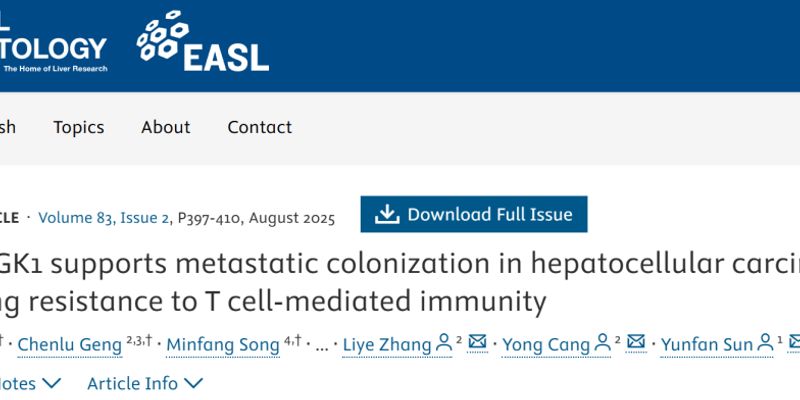Go to the Contact page
800x400 pixels.
[x=259, y=127]
